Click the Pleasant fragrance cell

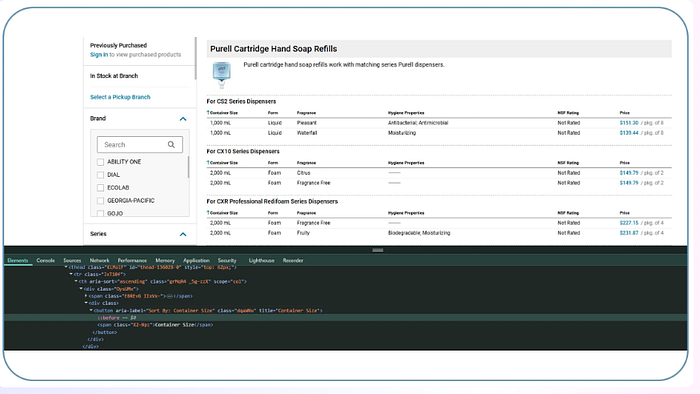click(x=307, y=123)
